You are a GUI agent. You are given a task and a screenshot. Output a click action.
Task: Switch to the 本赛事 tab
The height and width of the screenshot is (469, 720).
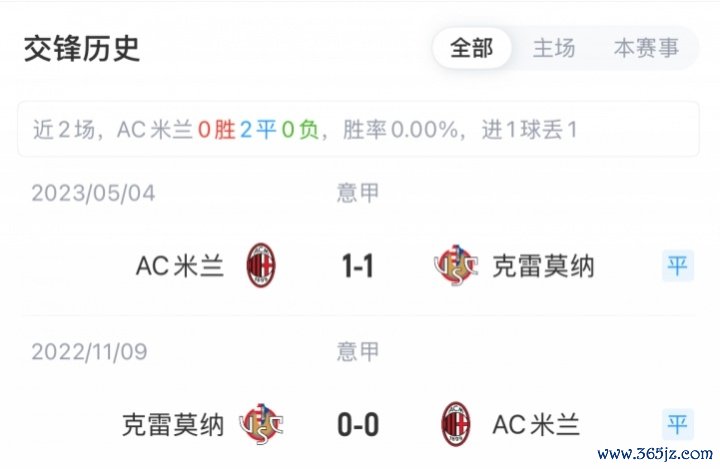point(647,48)
